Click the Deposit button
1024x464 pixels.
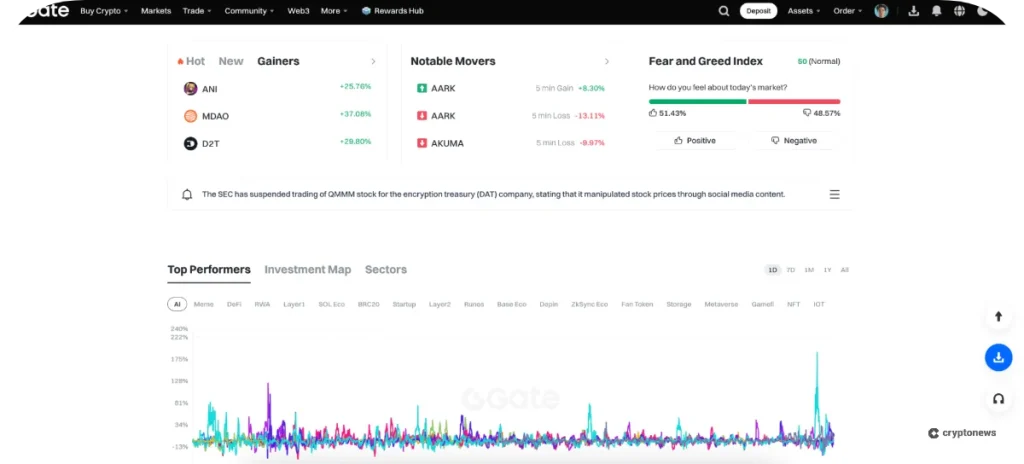coord(758,11)
